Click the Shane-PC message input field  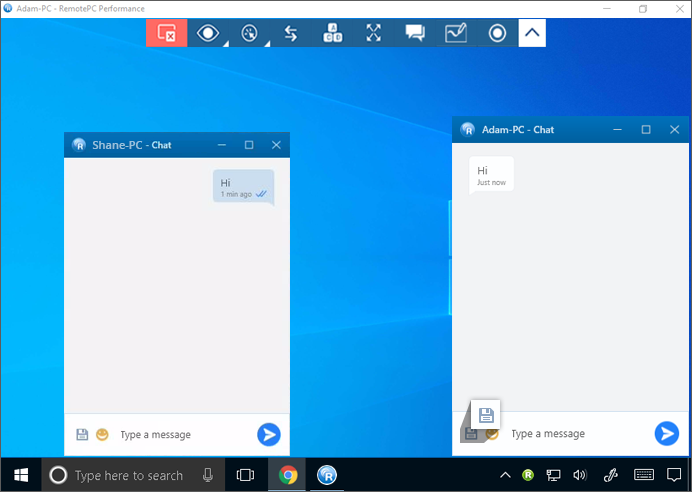click(180, 434)
